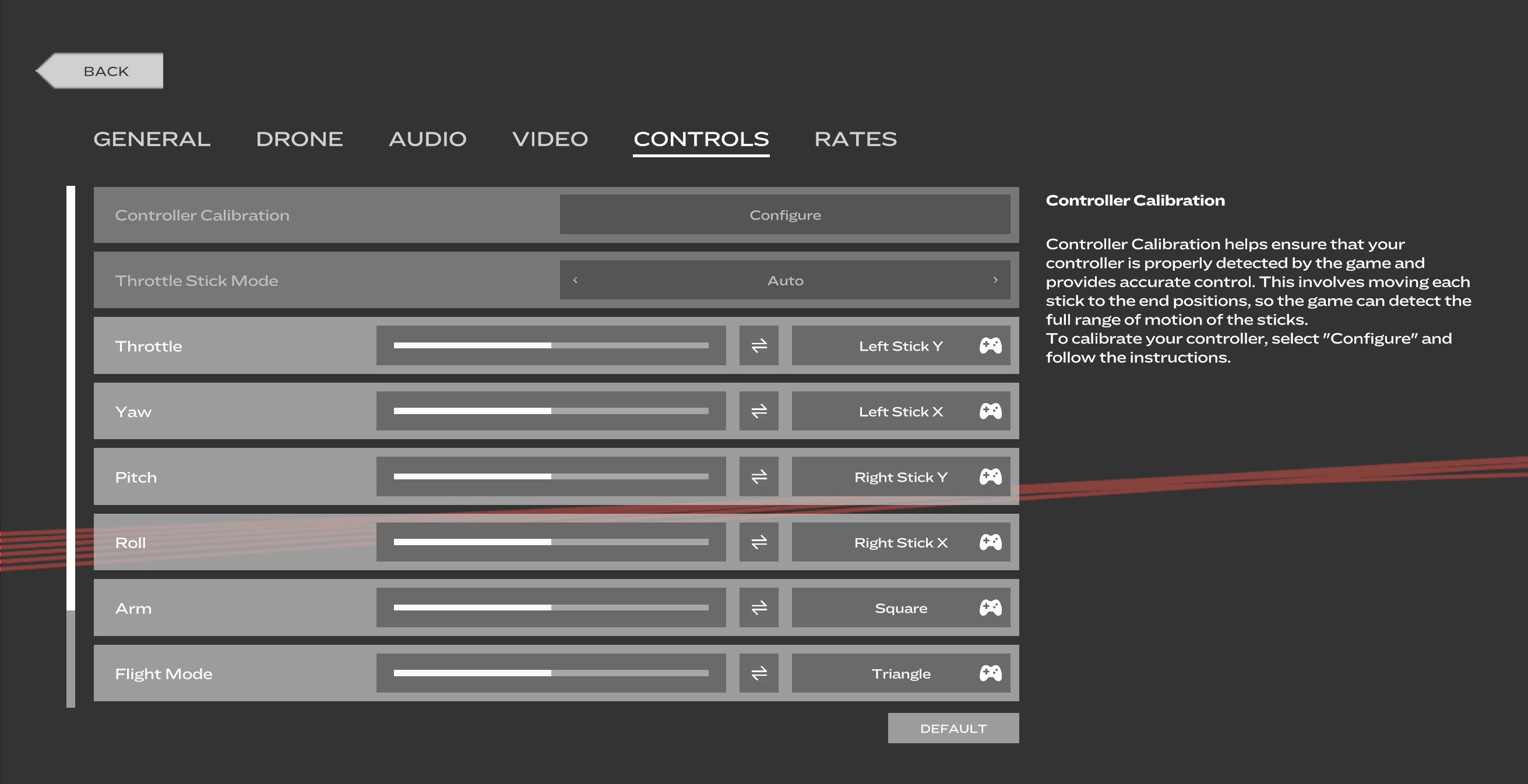Rebind Arm via Square button
Screen dimensions: 1528x784
click(x=900, y=608)
